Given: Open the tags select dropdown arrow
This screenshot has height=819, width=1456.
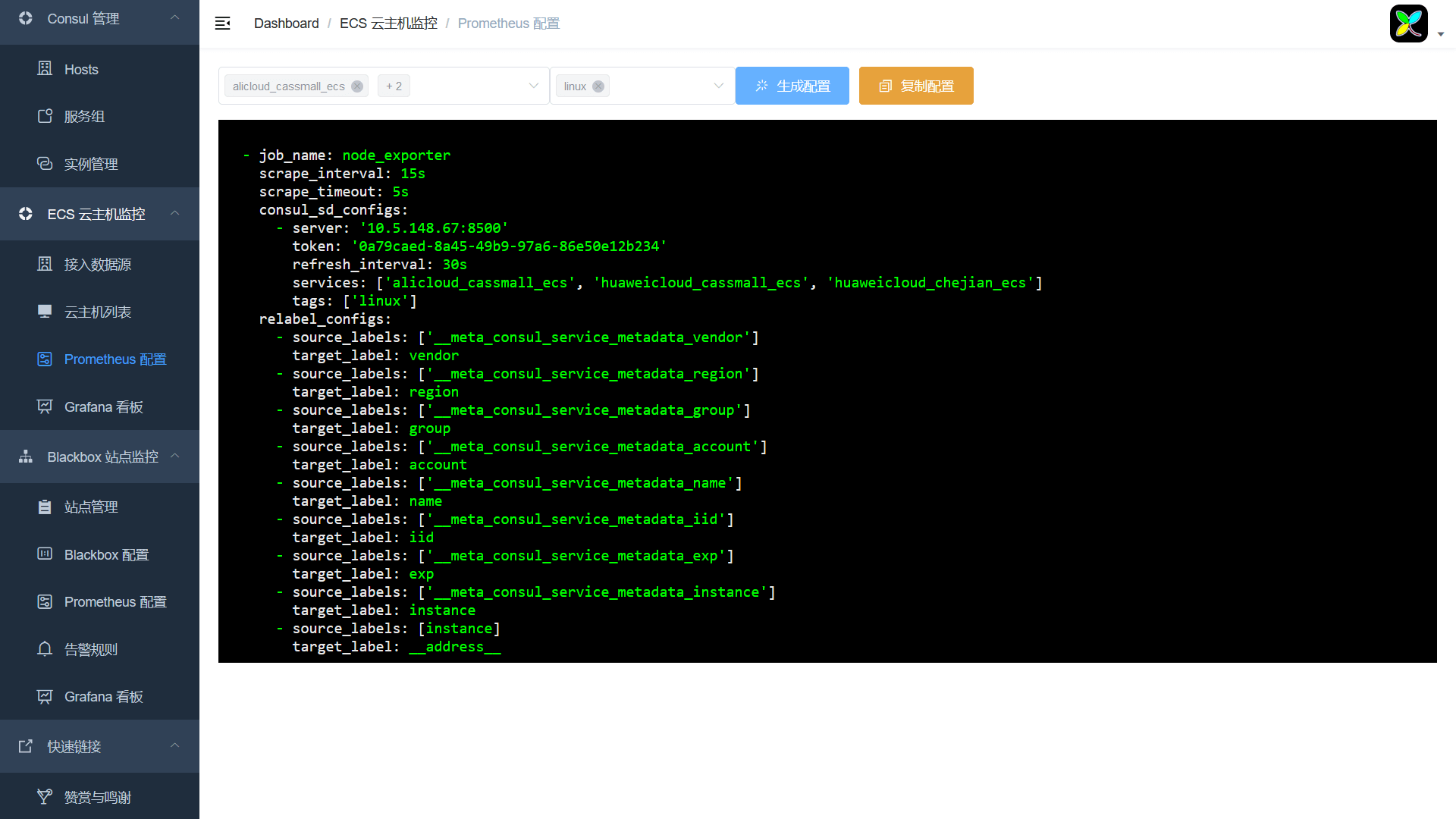Looking at the screenshot, I should (718, 86).
